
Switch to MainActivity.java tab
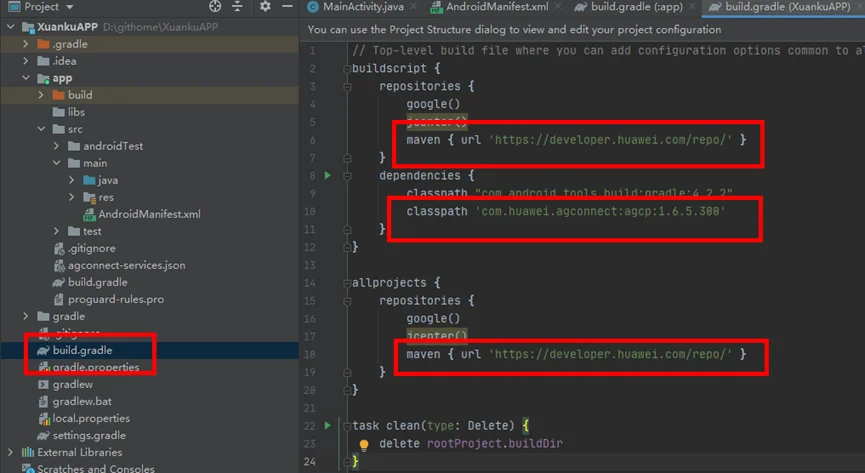(x=363, y=7)
